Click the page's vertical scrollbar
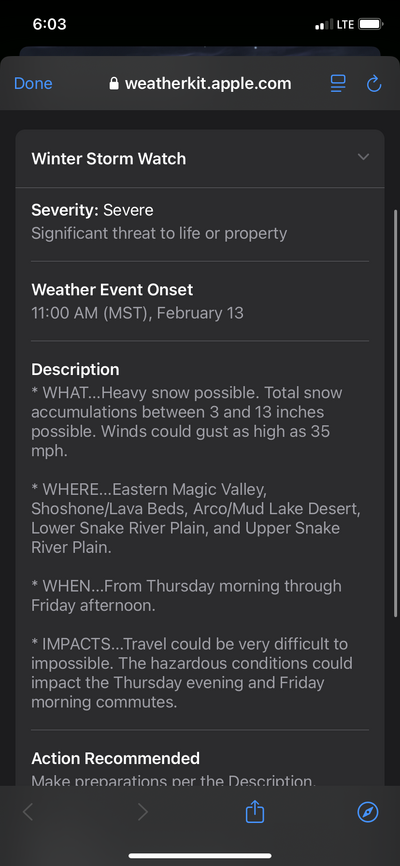This screenshot has width=400, height=866. [396, 413]
